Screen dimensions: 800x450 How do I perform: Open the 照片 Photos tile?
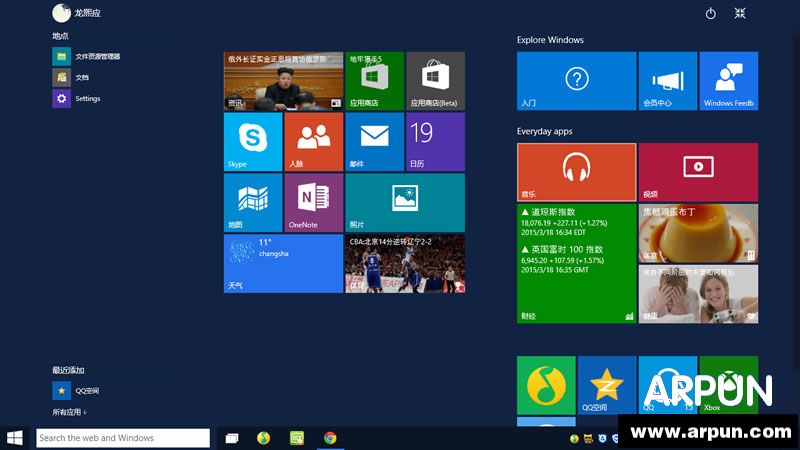click(405, 203)
